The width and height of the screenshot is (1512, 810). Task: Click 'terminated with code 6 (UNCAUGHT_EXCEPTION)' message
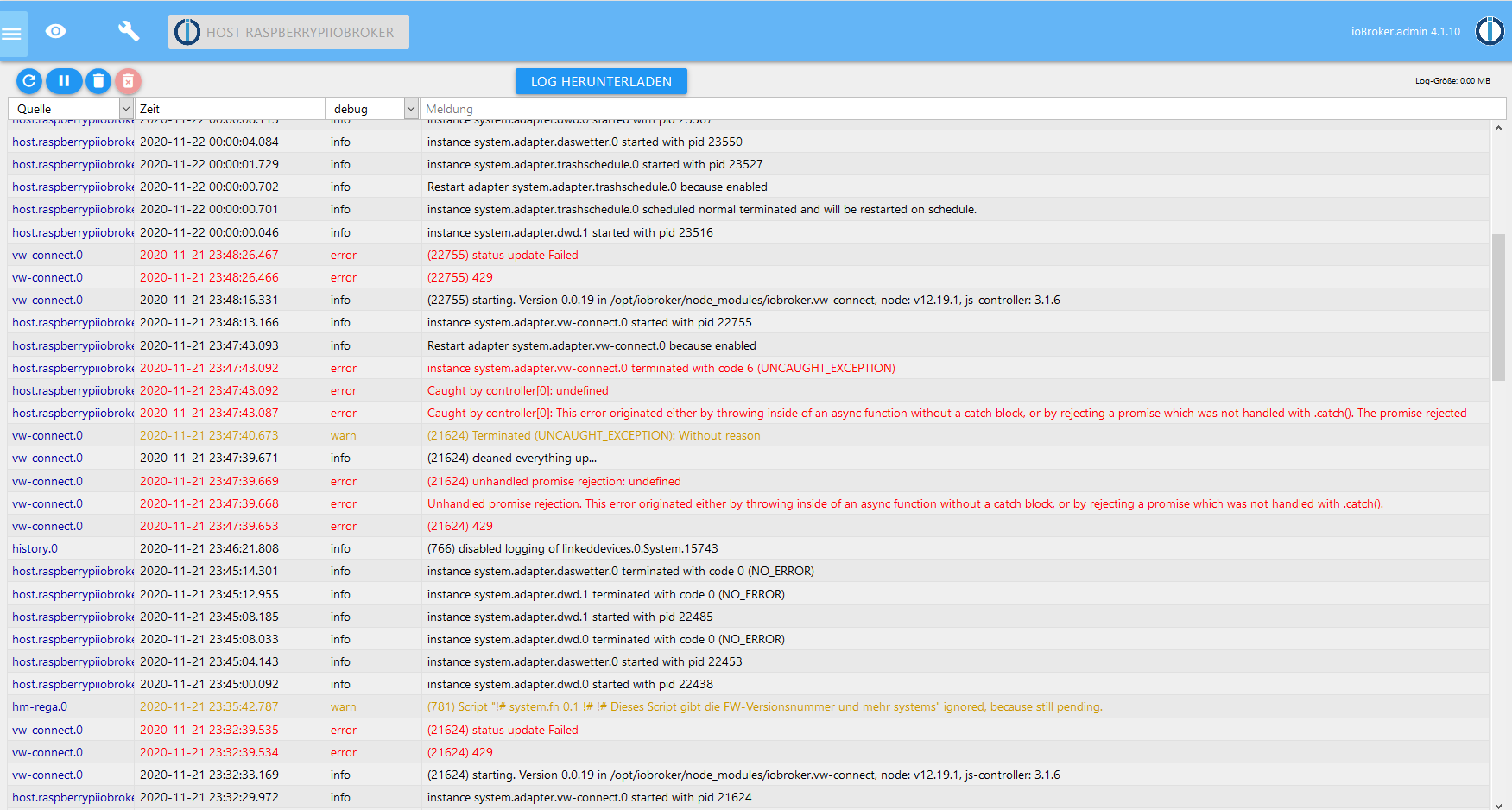[x=661, y=368]
